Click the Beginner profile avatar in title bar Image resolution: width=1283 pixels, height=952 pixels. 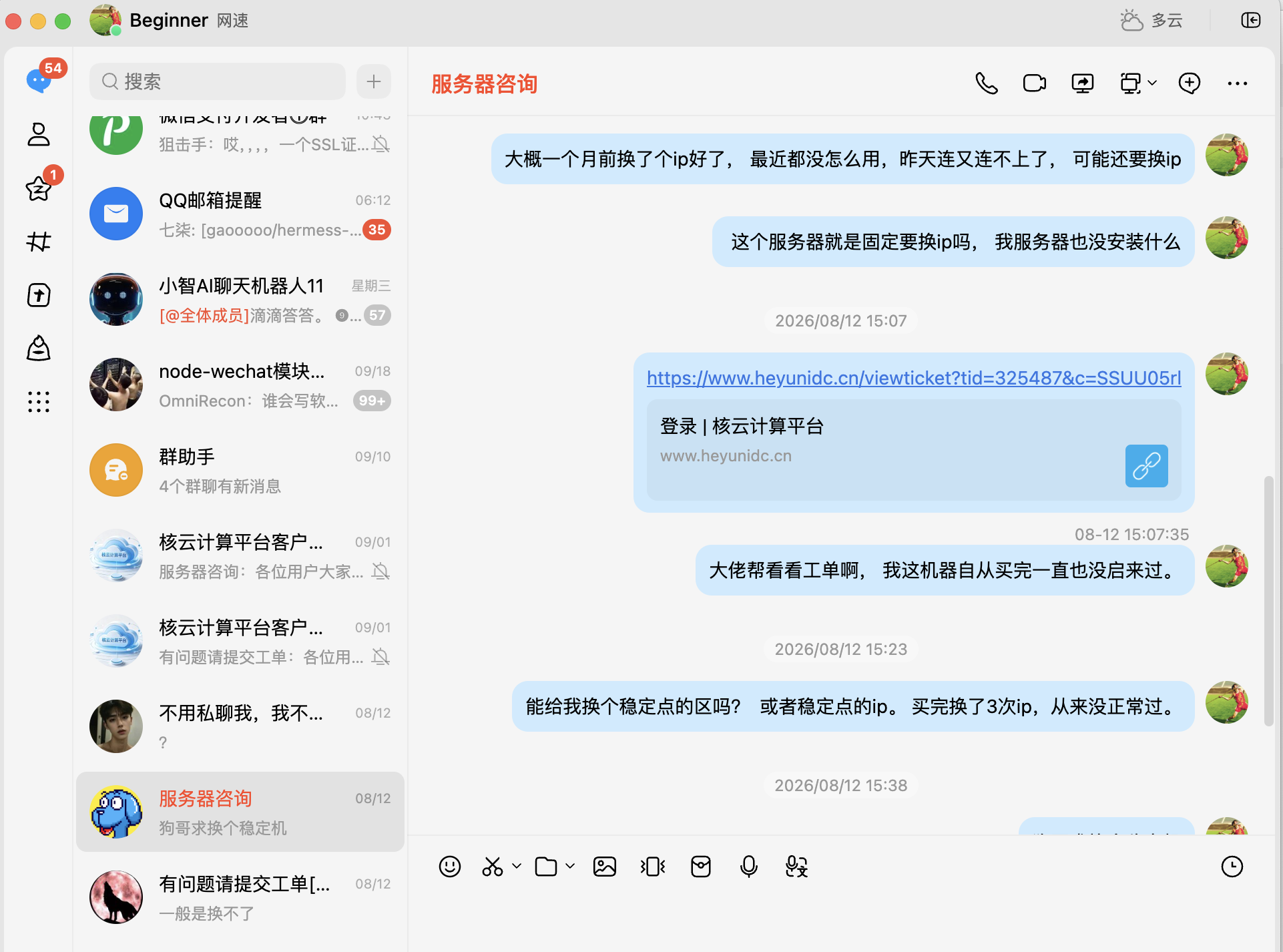click(105, 20)
